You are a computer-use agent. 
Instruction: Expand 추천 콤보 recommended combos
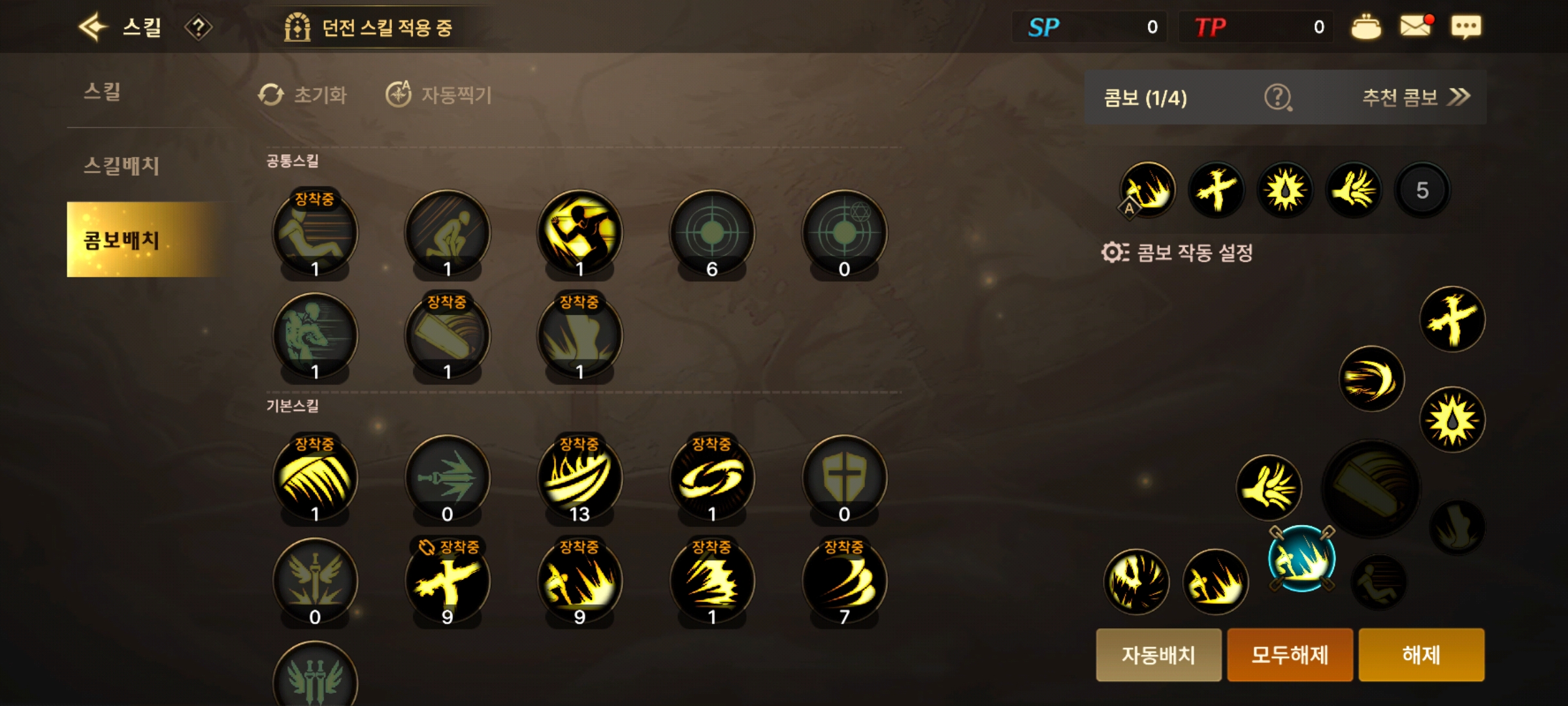[x=1416, y=97]
